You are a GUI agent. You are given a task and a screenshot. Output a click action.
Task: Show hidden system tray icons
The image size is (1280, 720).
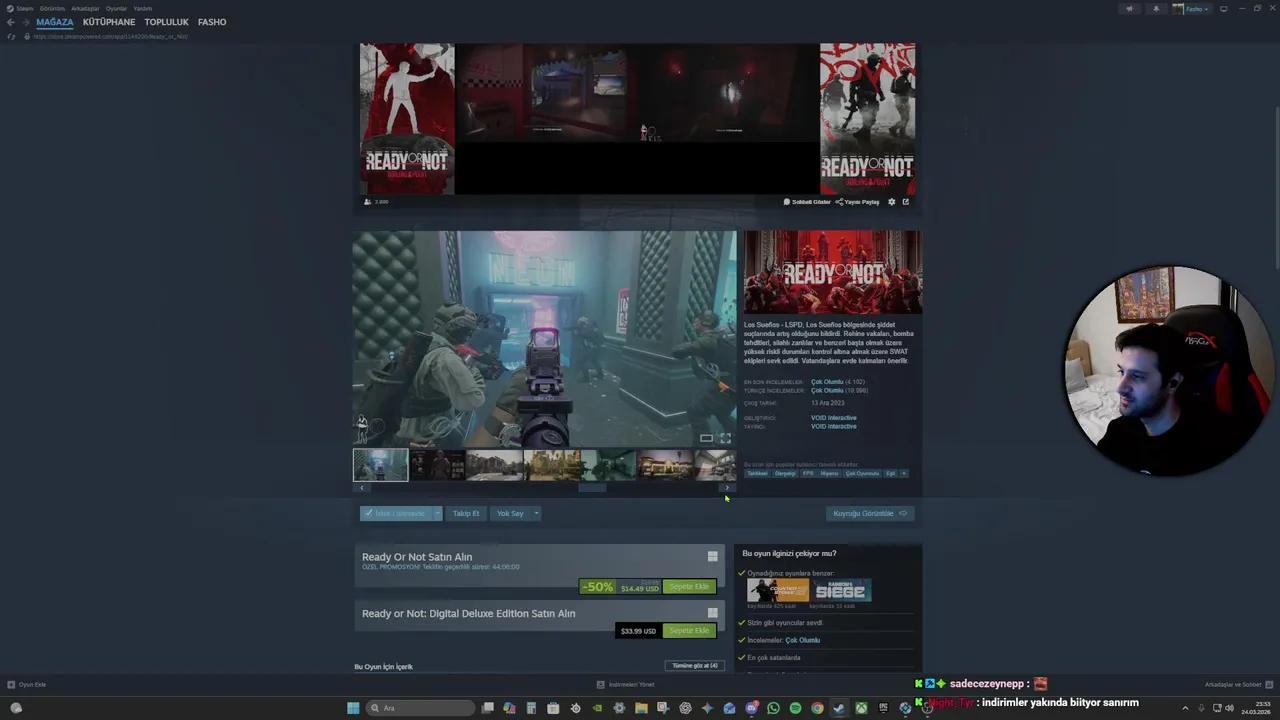tap(1185, 708)
